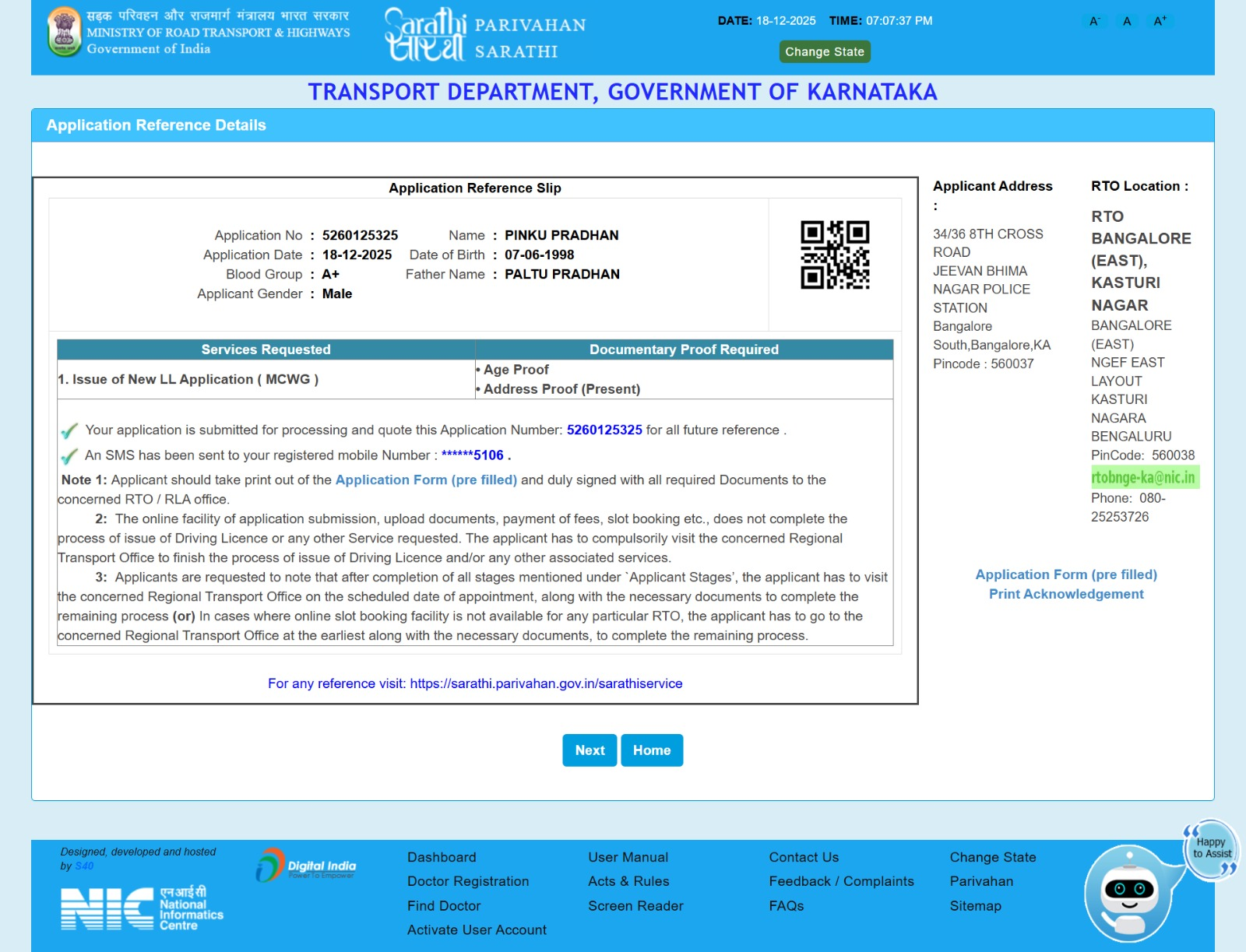Viewport: 1246px width, 952px height.
Task: Go to Home using the button
Action: (652, 750)
